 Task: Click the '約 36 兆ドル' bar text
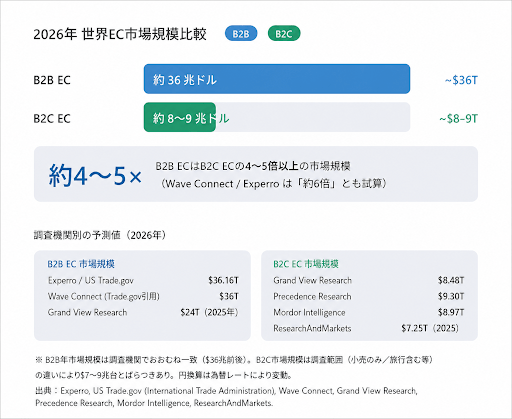click(185, 80)
